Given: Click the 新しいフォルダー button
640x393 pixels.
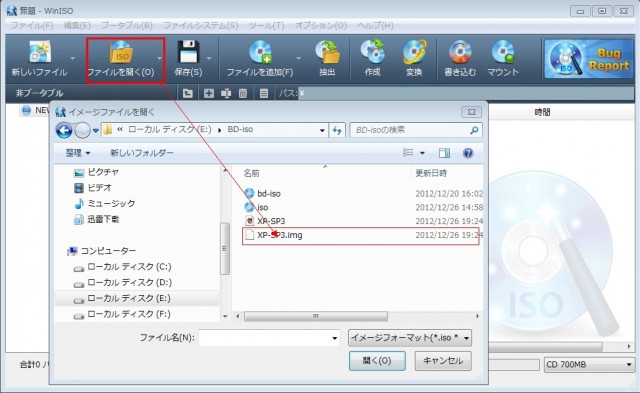Looking at the screenshot, I should click(142, 153).
